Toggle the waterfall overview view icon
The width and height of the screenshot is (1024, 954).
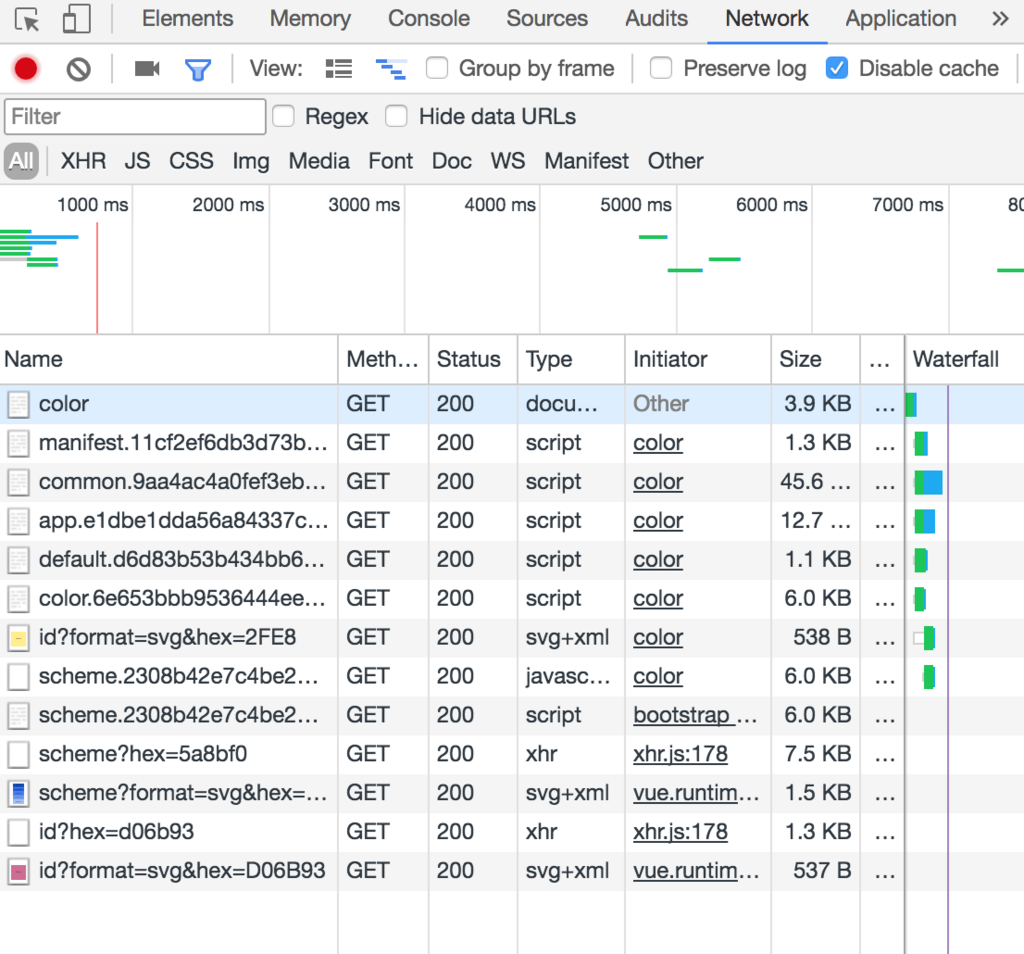pos(390,69)
